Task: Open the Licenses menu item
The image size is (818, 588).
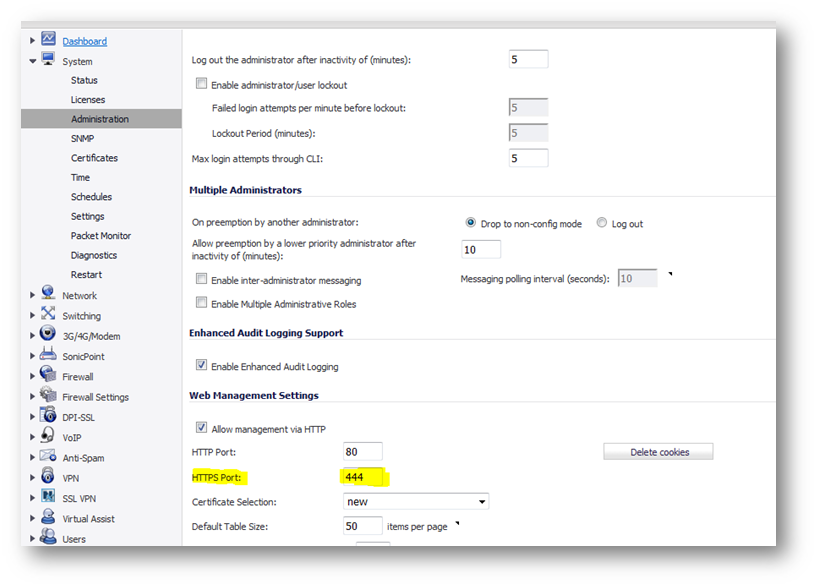Action: (x=88, y=100)
